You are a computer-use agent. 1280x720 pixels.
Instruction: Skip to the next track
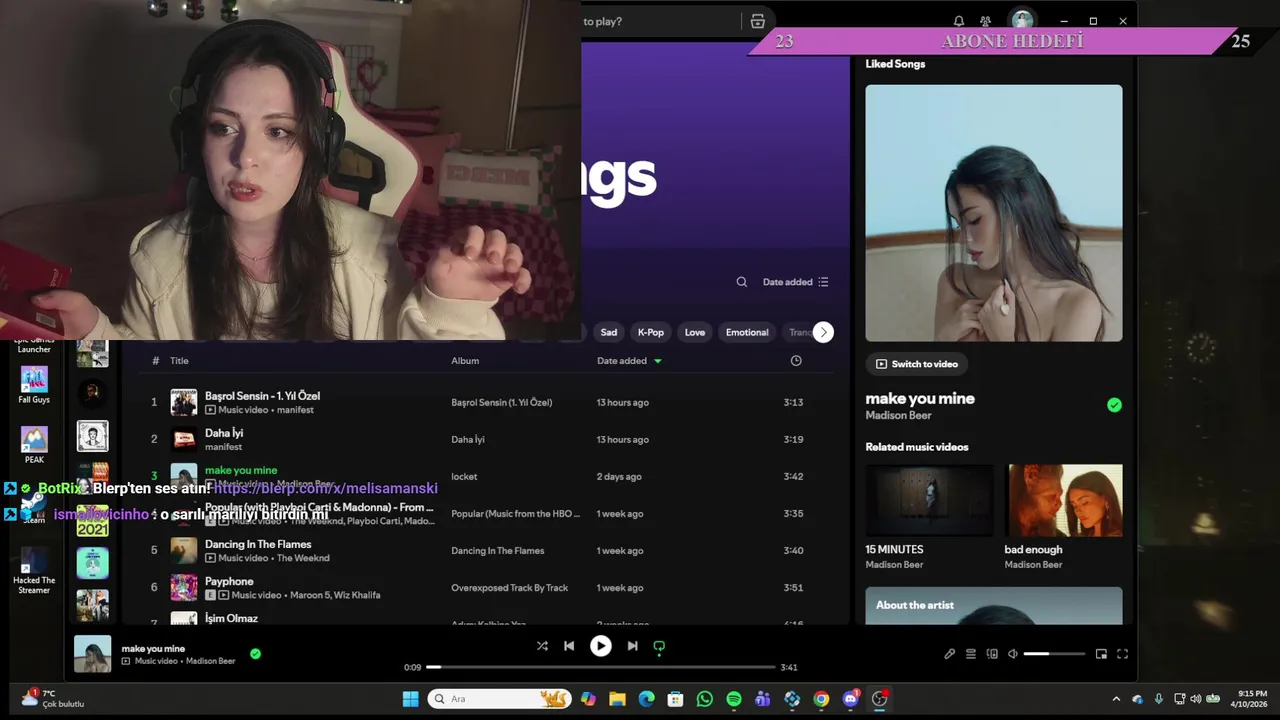632,646
